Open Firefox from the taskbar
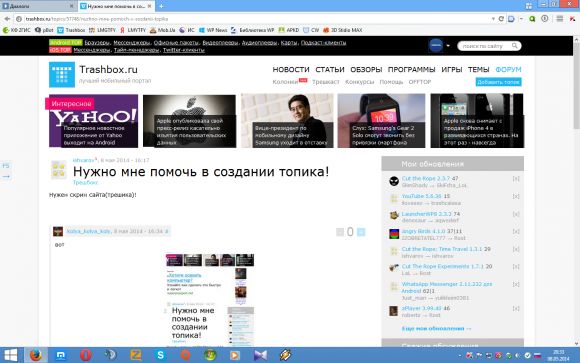The image size is (580, 363). (36, 355)
